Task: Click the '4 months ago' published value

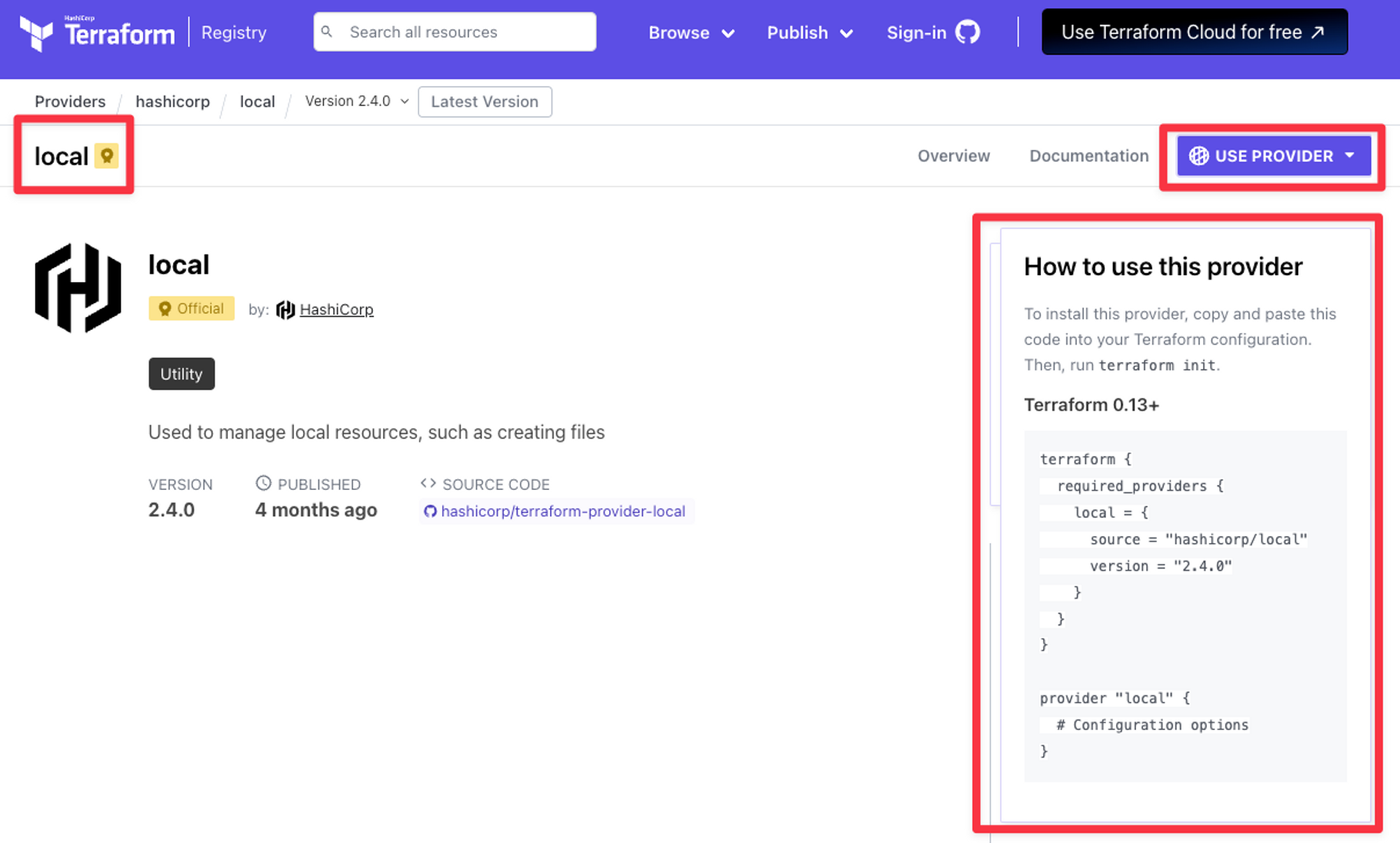Action: (x=316, y=510)
